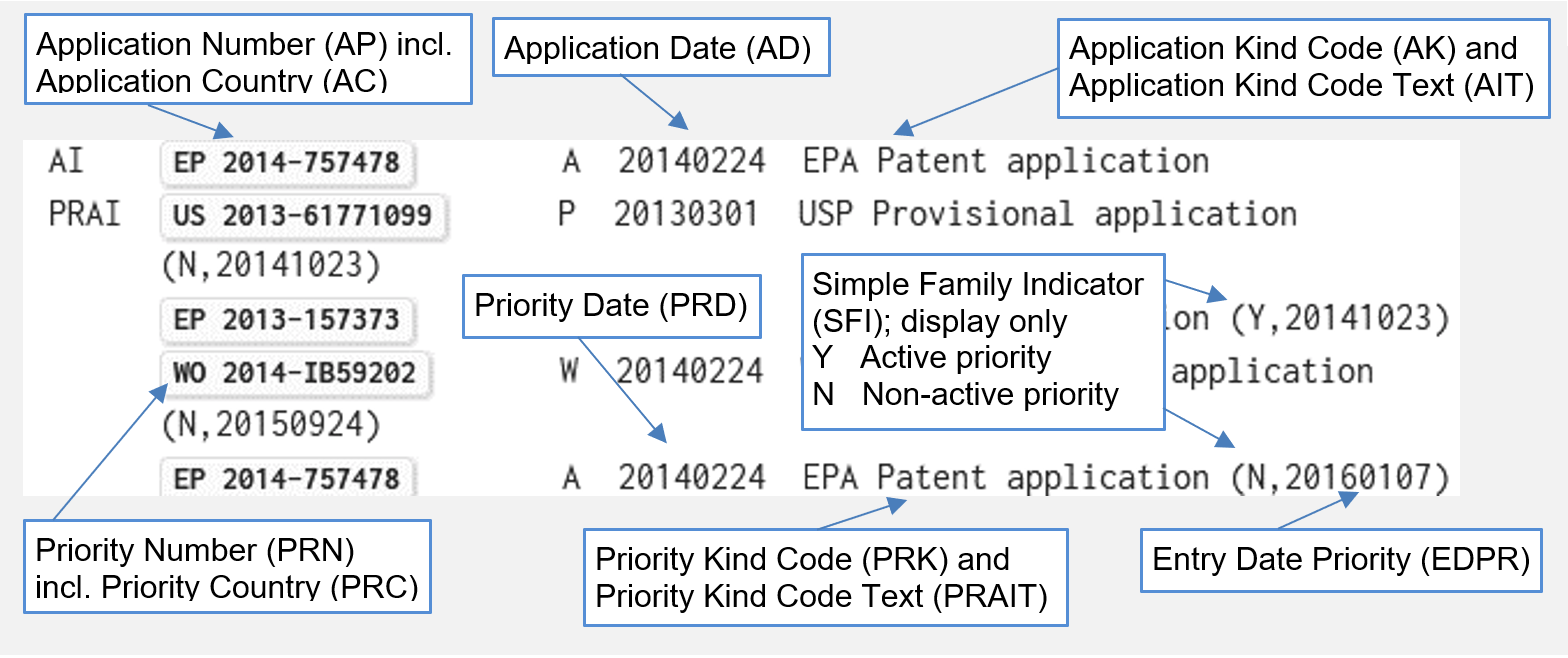Click the Priority Date (PRD) callout box

point(612,306)
